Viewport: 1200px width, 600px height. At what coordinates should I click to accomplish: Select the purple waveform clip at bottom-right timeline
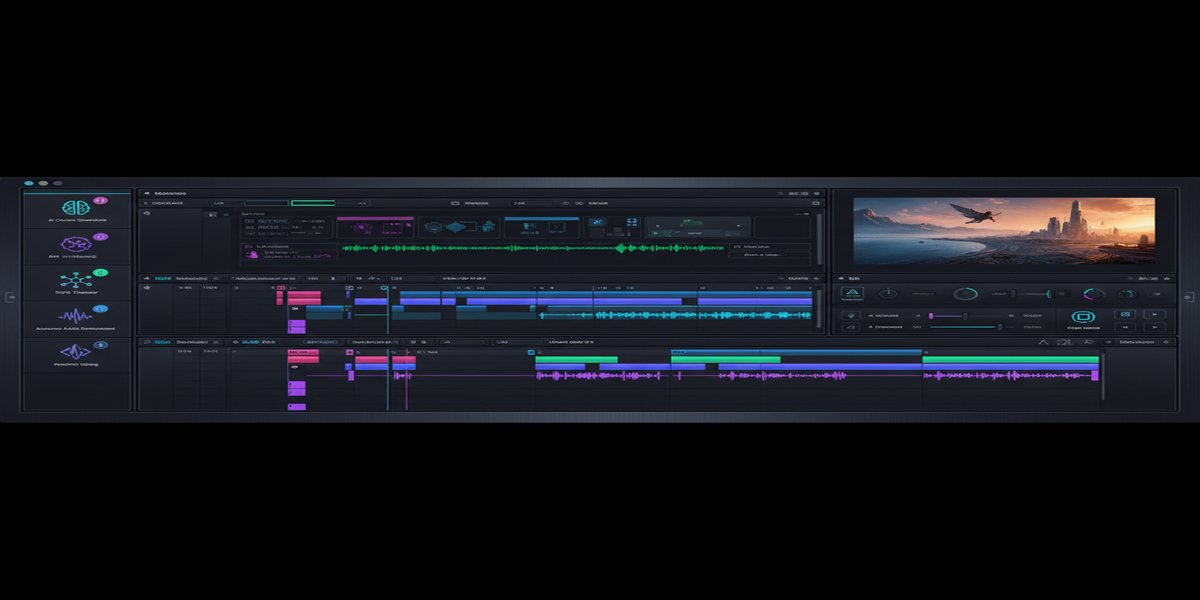1009,375
